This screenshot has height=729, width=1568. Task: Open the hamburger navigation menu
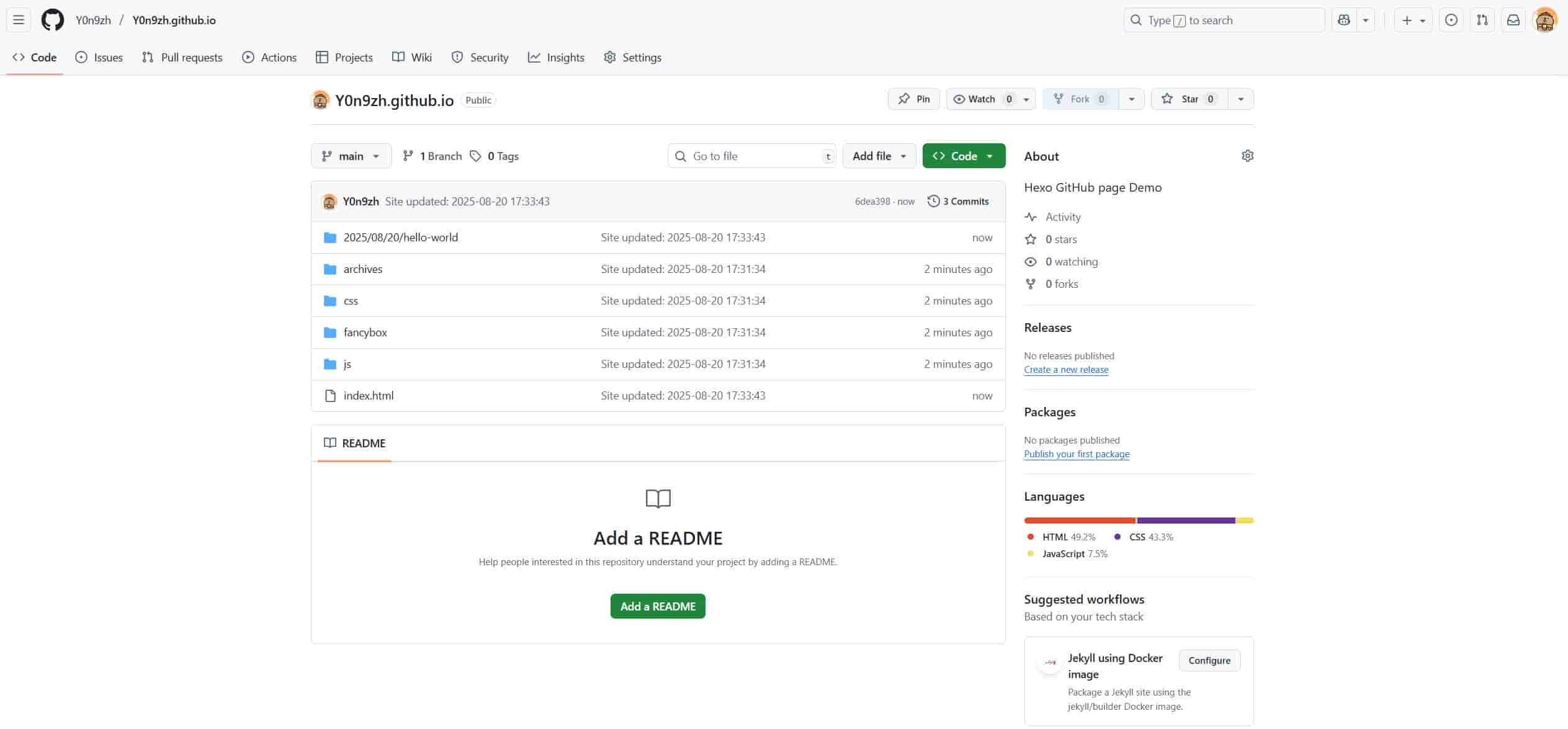click(19, 20)
